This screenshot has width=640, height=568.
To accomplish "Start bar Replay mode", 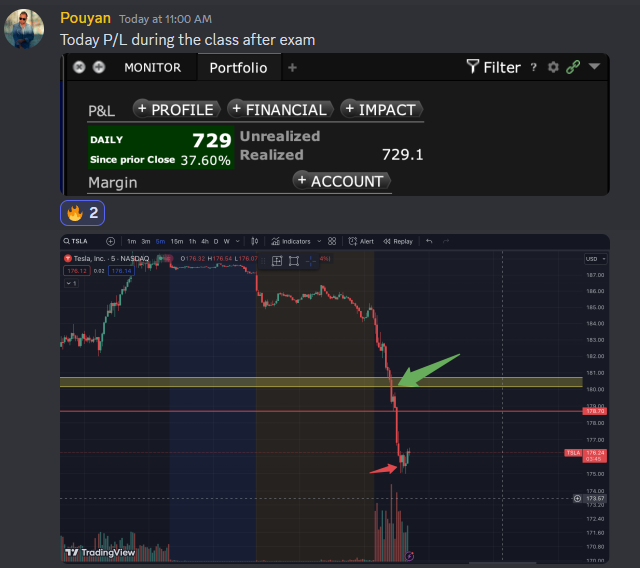I will (x=398, y=242).
